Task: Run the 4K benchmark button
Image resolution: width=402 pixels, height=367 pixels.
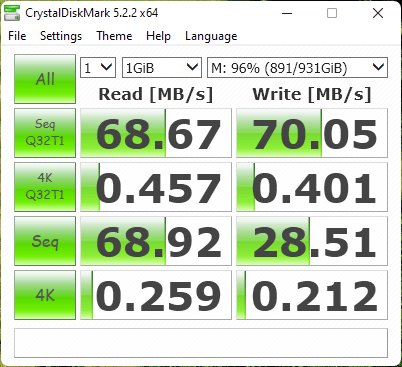Action: pyautogui.click(x=45, y=295)
